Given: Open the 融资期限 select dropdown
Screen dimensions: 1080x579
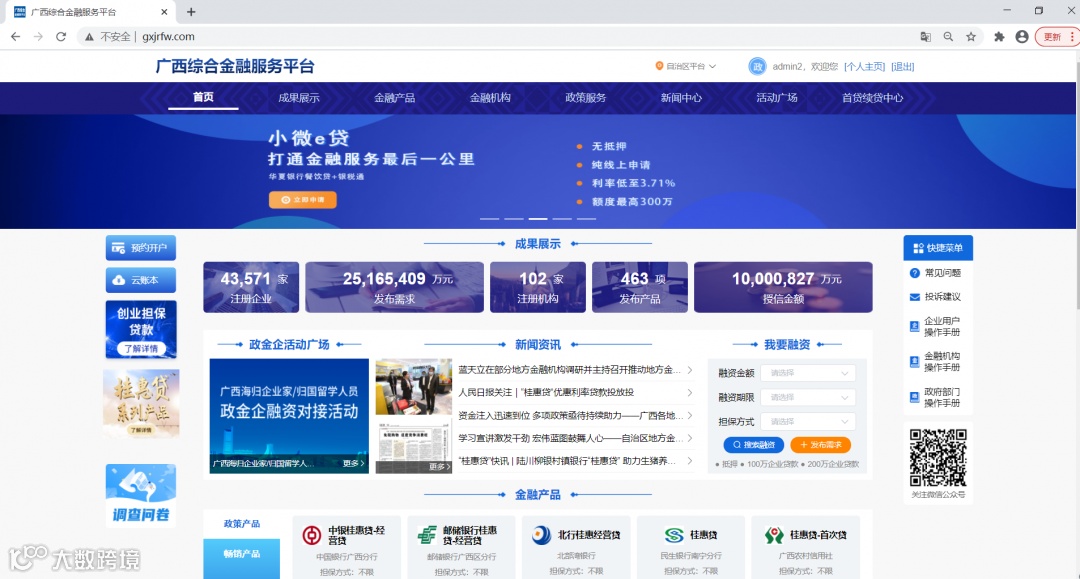Looking at the screenshot, I should click(x=809, y=397).
